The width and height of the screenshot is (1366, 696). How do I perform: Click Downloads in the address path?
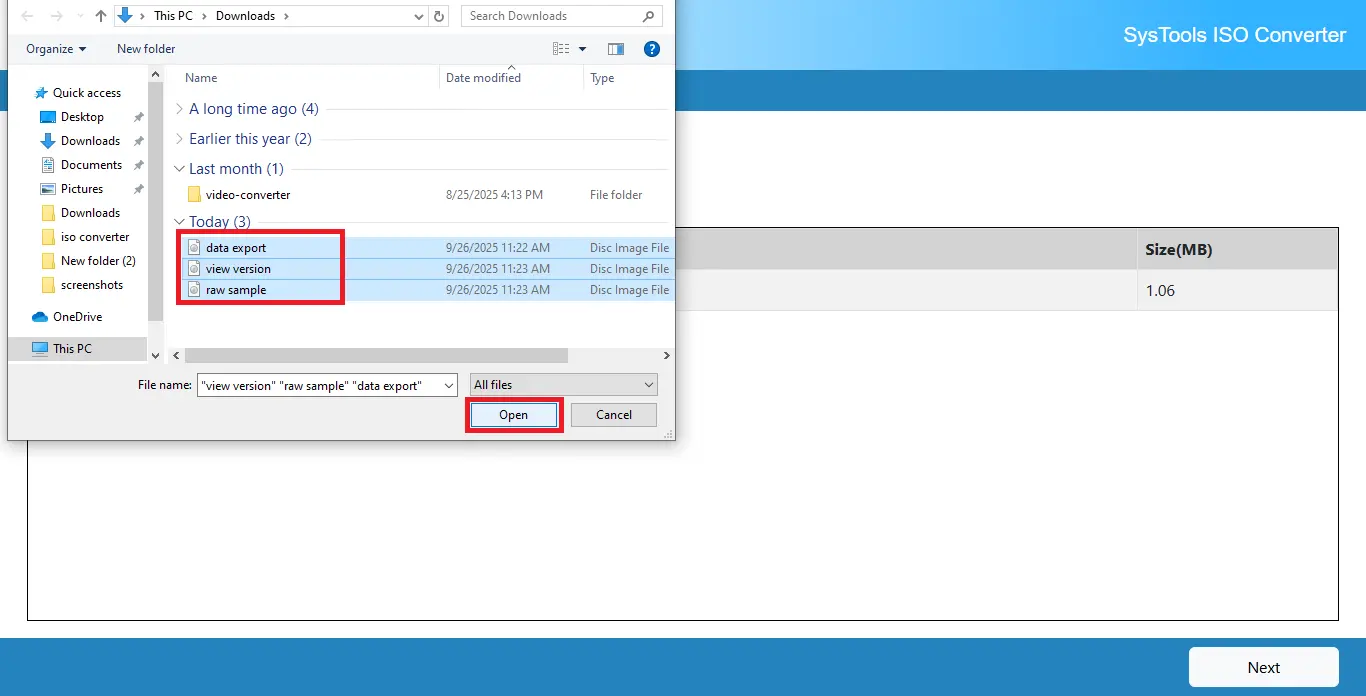[246, 16]
